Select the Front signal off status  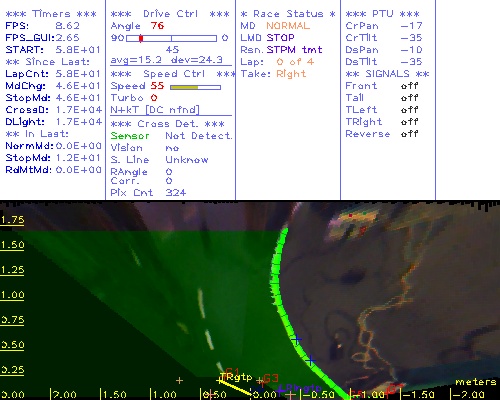[409, 86]
